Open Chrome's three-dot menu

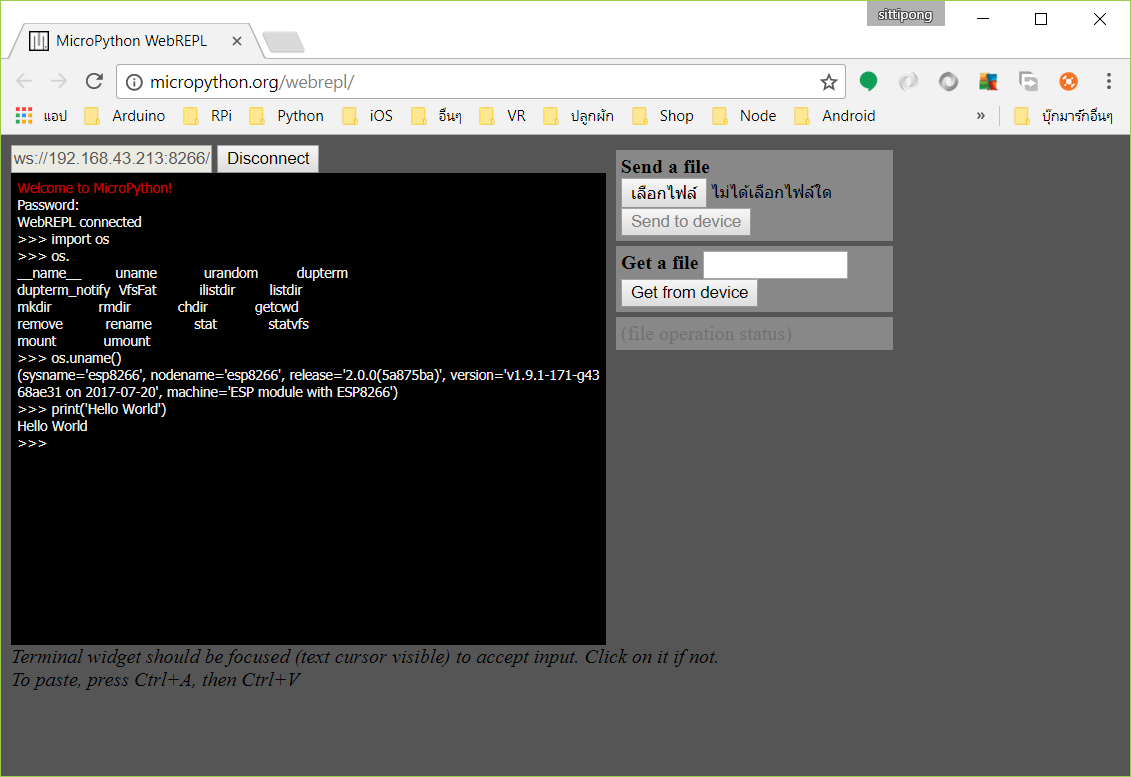tap(1108, 81)
